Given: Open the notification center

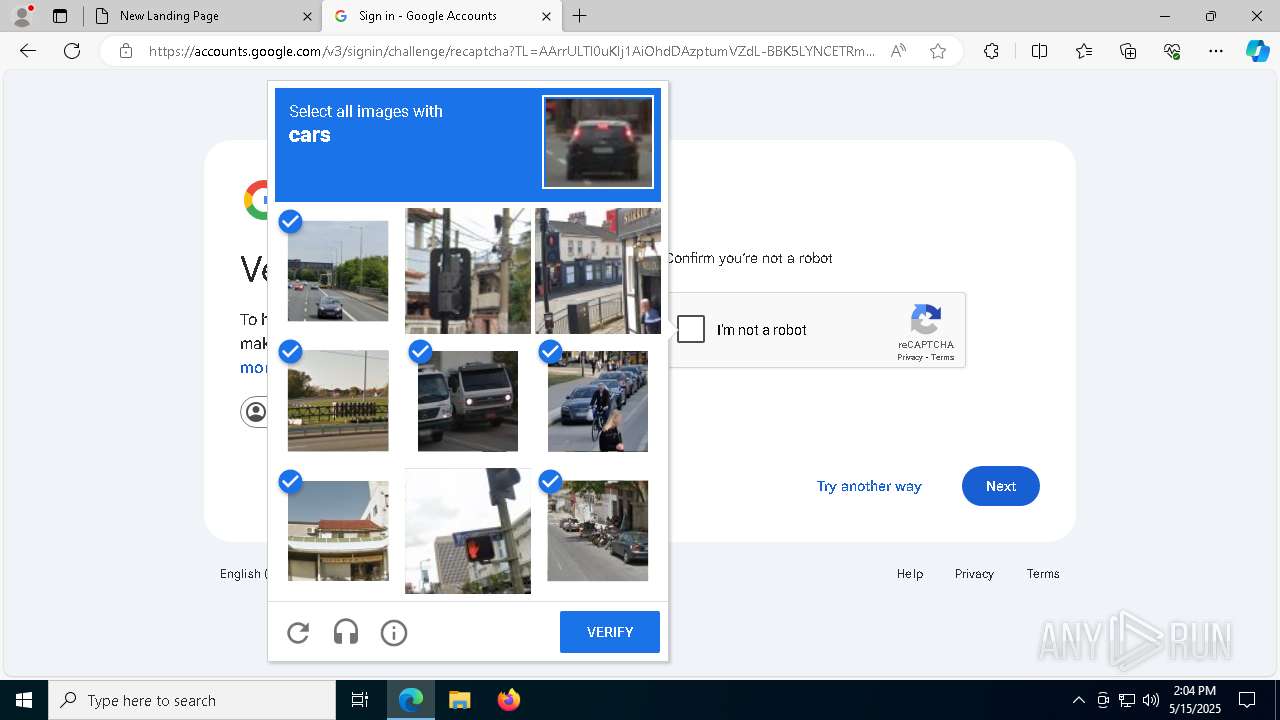Looking at the screenshot, I should point(1247,700).
